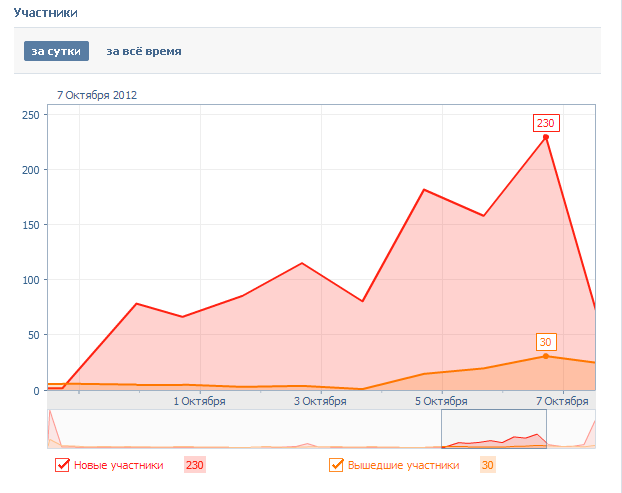Click the orange 30 tooltip on the chart

tap(545, 342)
